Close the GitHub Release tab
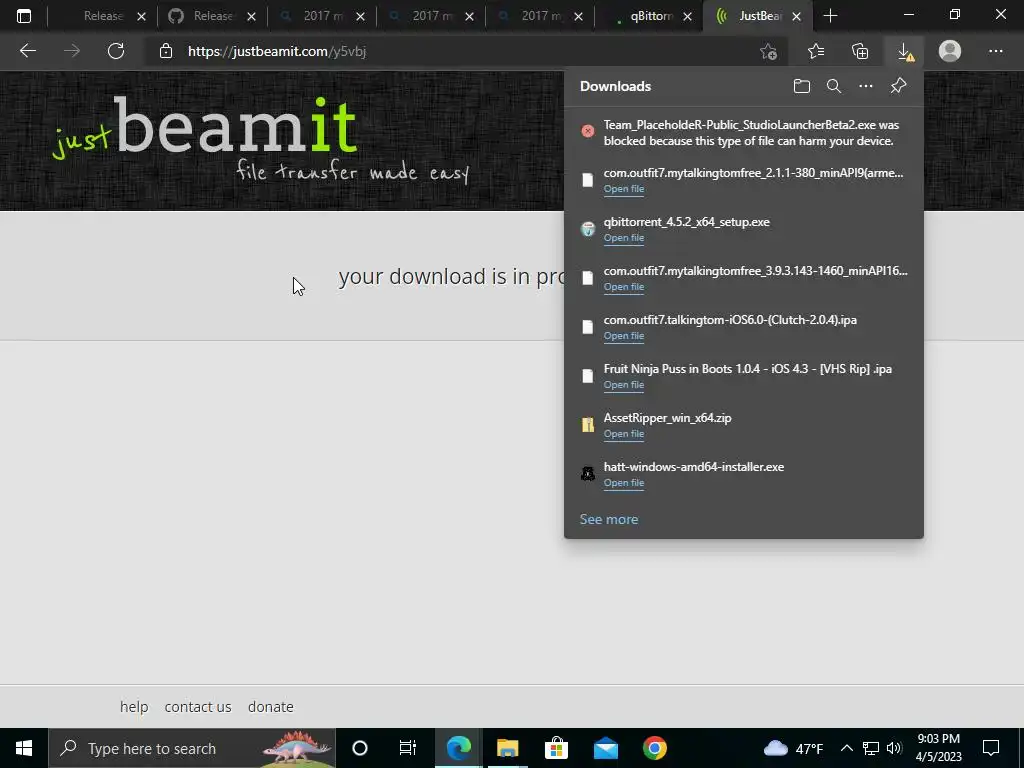Viewport: 1024px width, 768px height. tap(251, 16)
